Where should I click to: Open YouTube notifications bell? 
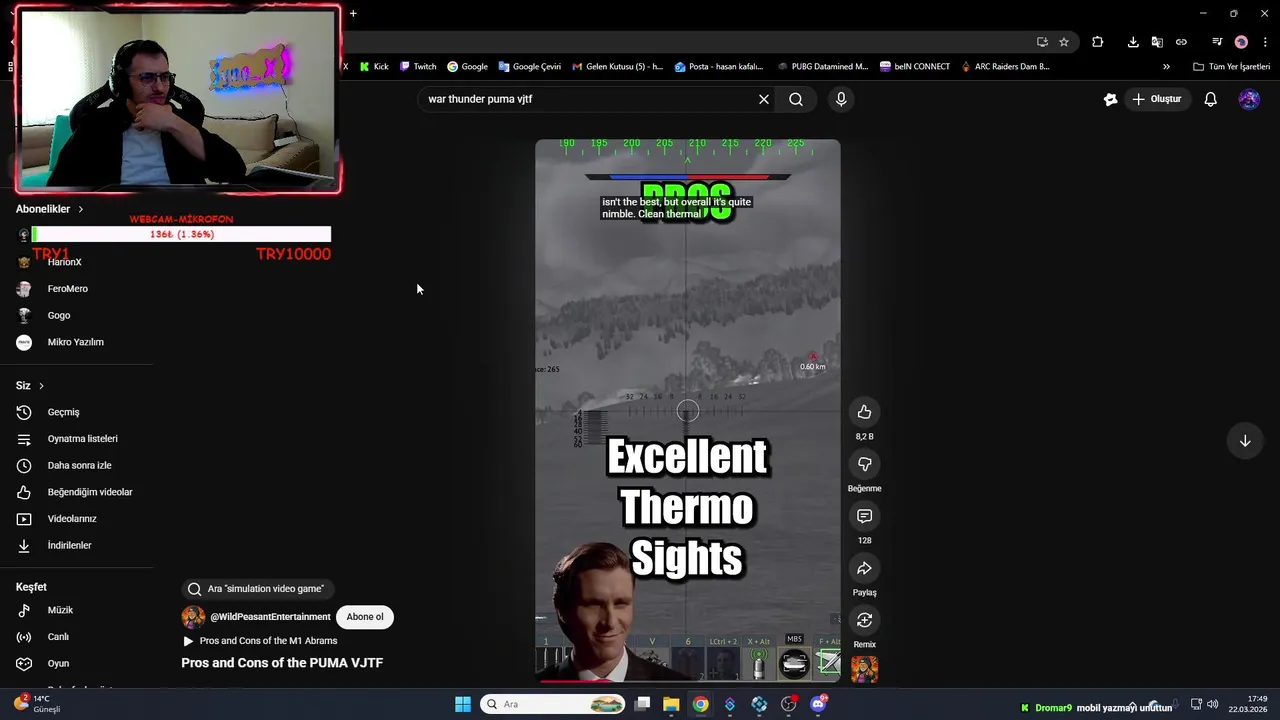1210,99
